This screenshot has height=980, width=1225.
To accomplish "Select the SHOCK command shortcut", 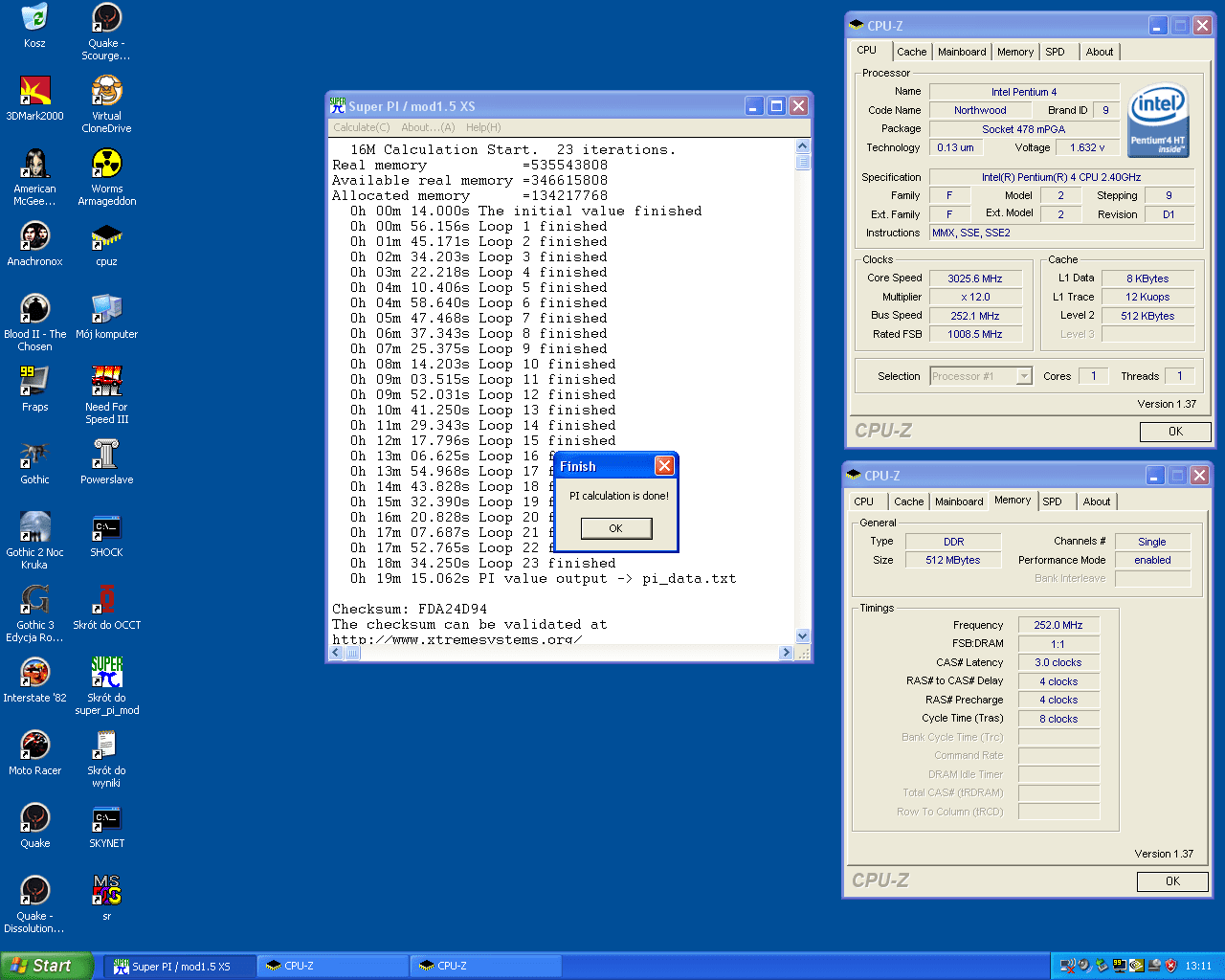I will coord(106,535).
